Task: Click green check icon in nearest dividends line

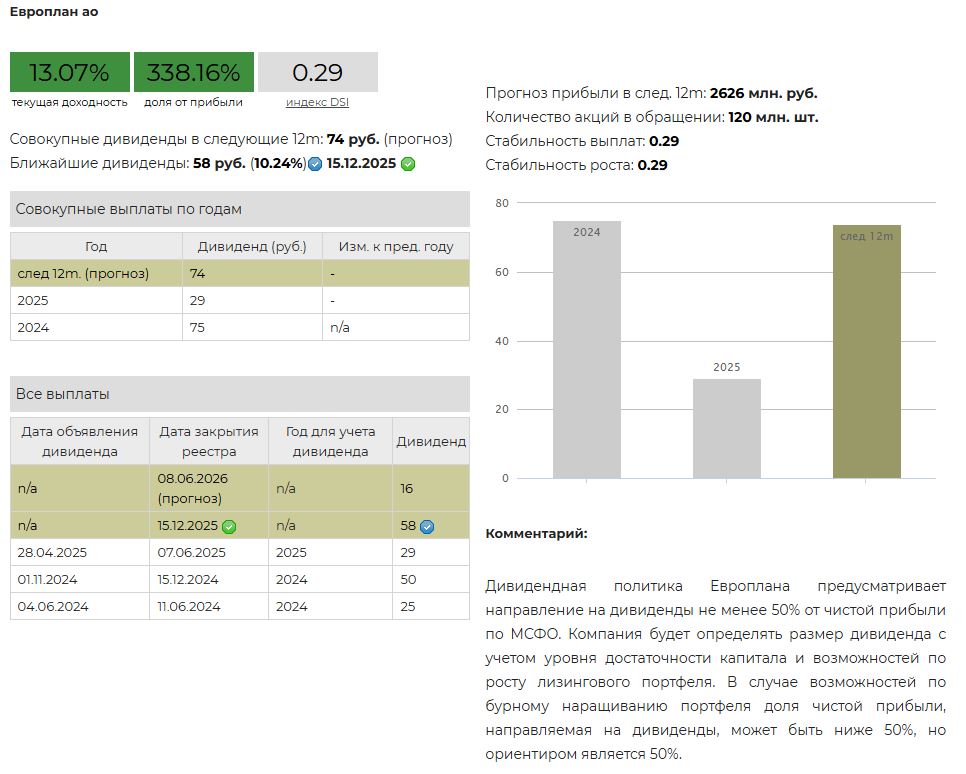Action: pyautogui.click(x=408, y=164)
